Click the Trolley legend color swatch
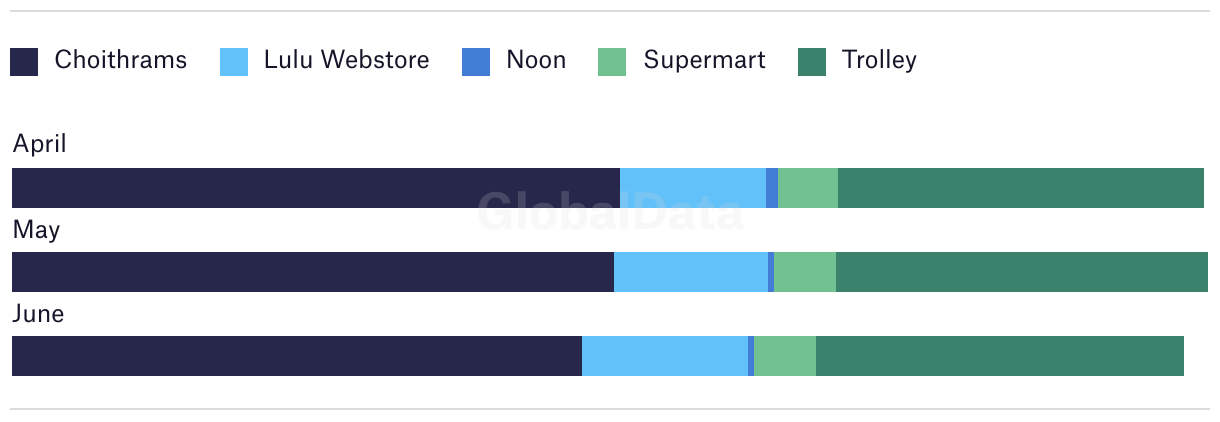 812,62
